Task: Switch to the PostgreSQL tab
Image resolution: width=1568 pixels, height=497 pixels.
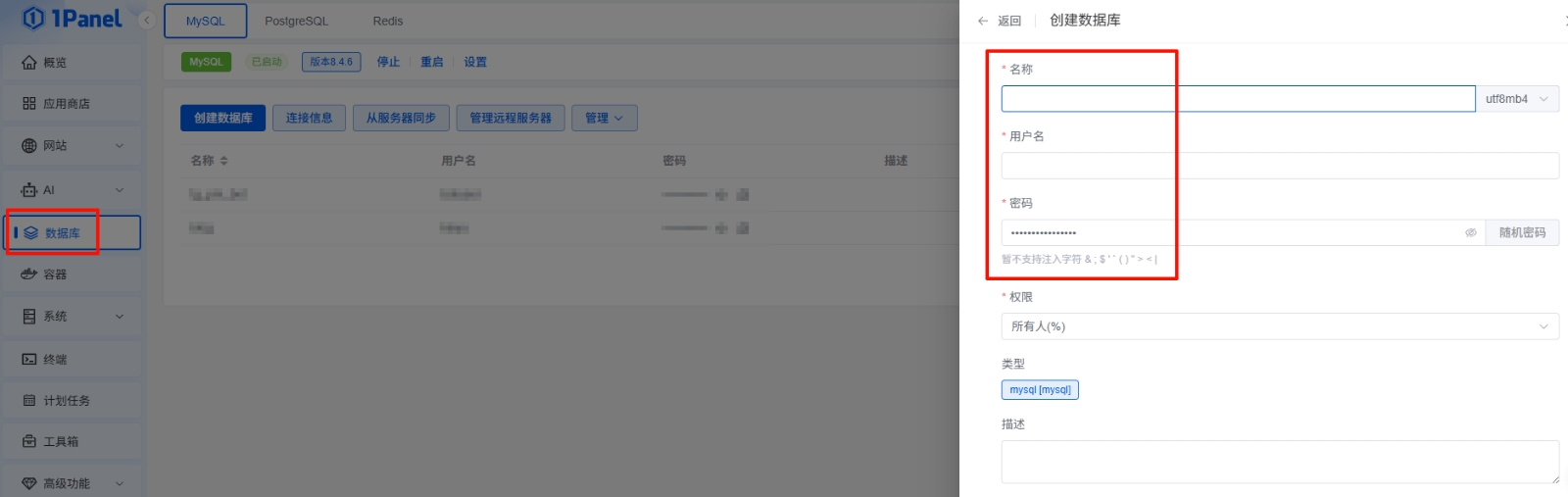Action: coord(296,21)
